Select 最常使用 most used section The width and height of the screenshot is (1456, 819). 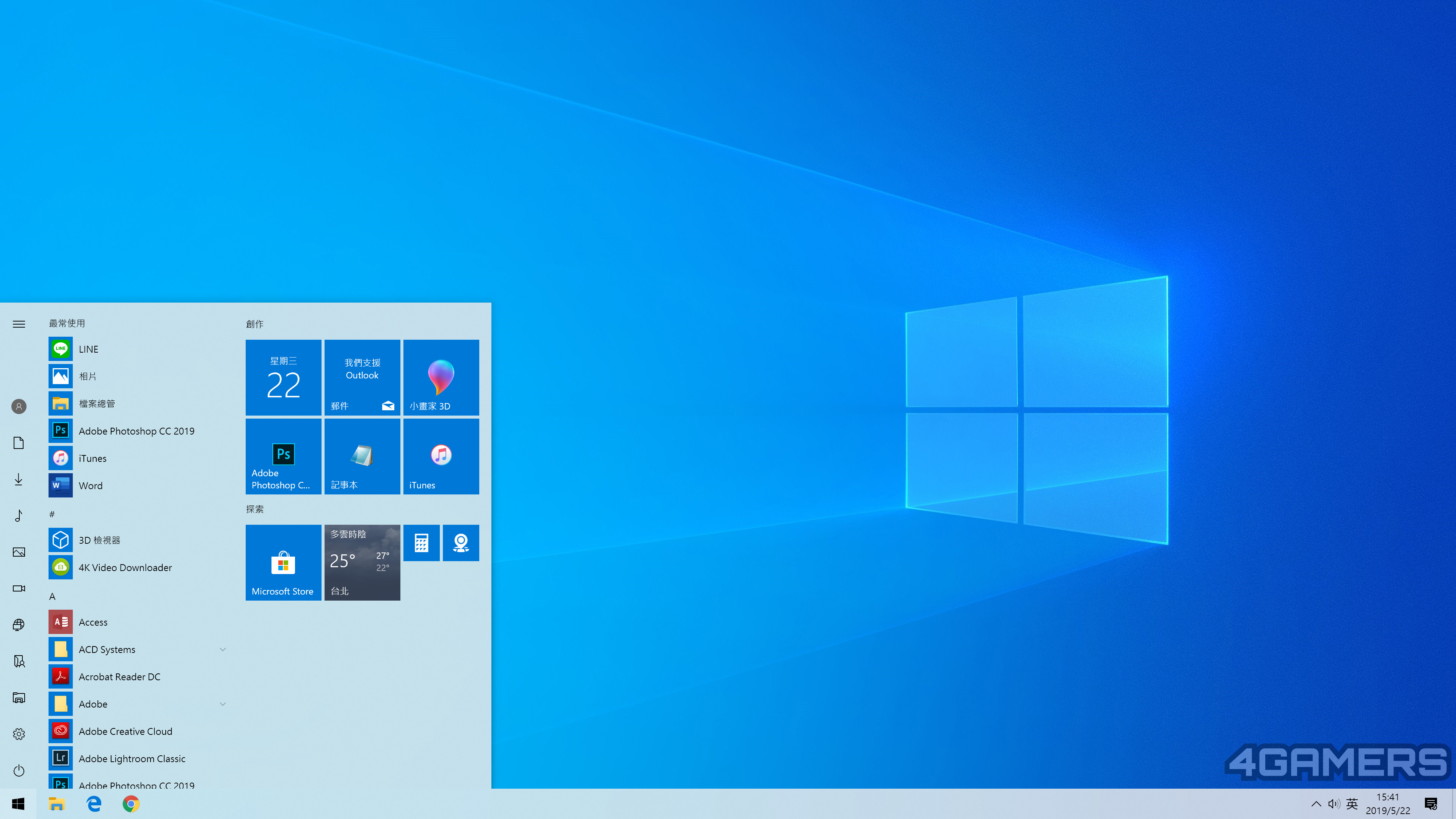pos(67,323)
